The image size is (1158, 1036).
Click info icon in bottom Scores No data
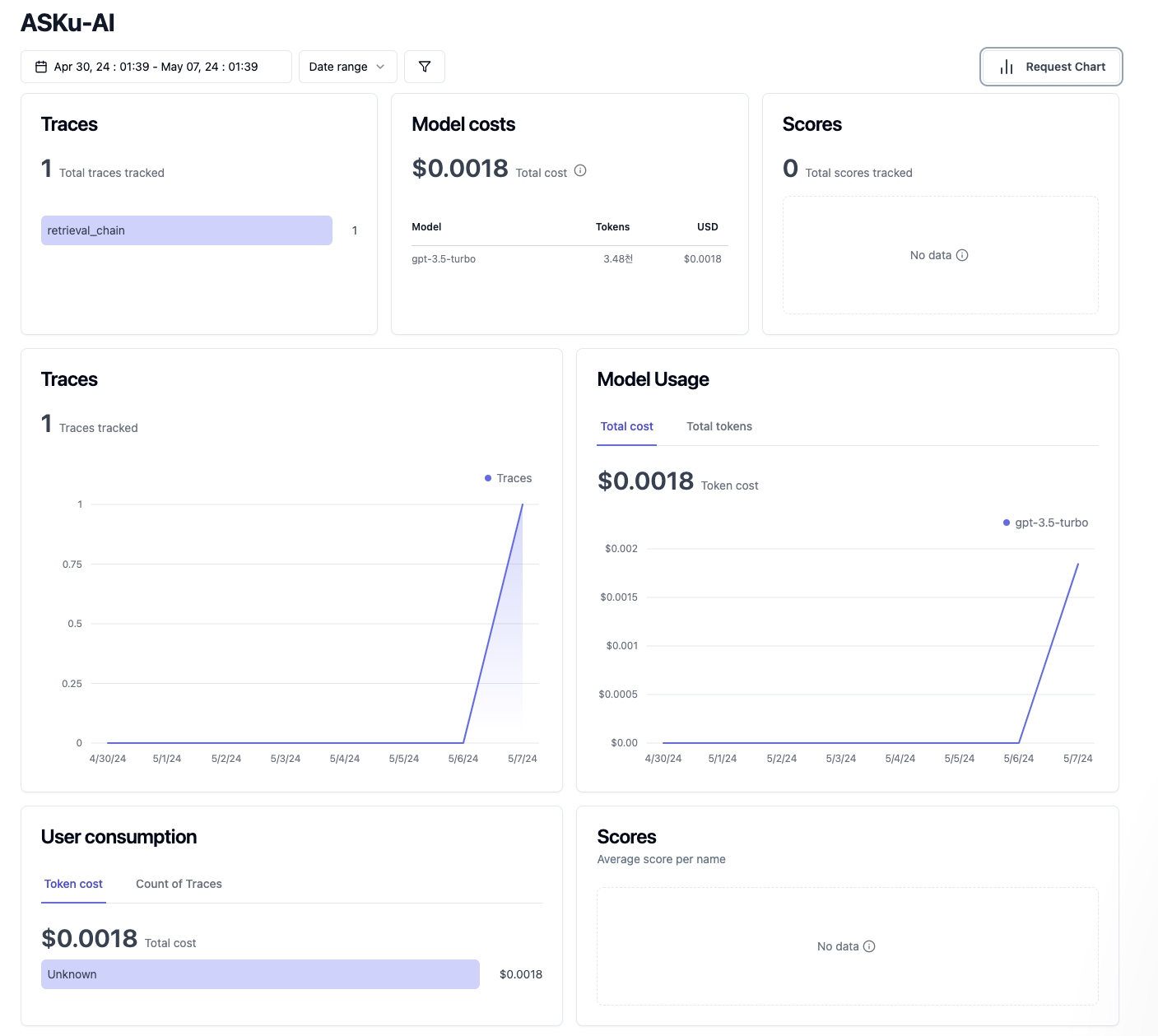869,946
